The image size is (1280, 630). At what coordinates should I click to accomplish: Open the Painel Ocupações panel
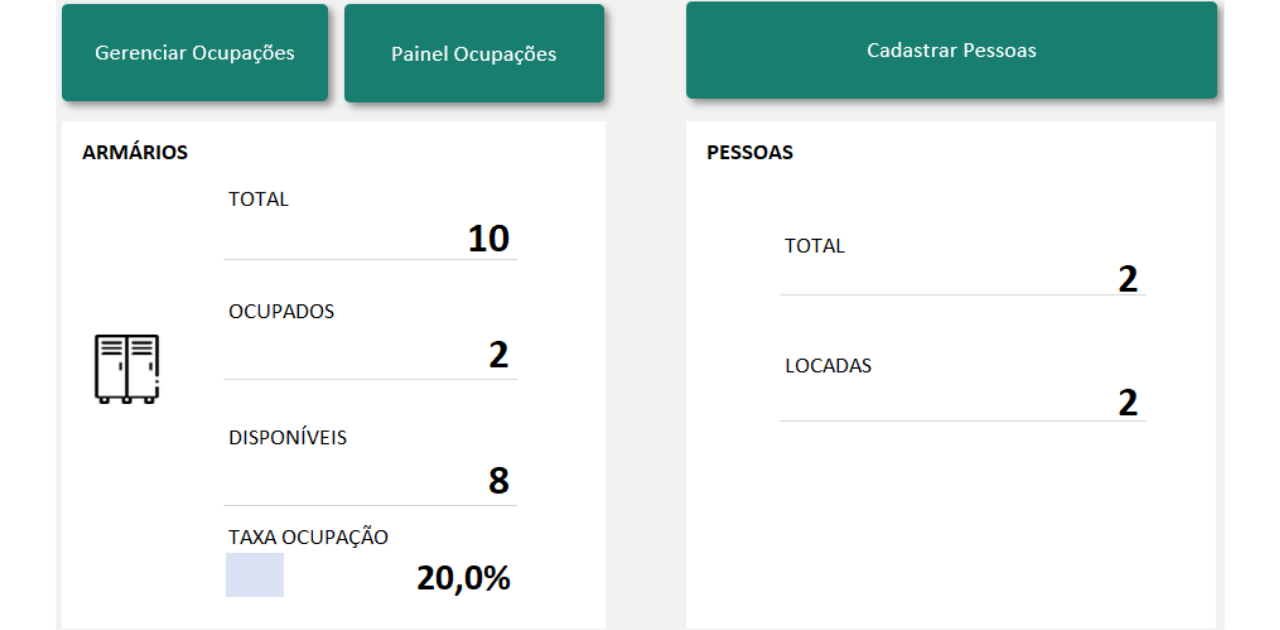coord(474,54)
